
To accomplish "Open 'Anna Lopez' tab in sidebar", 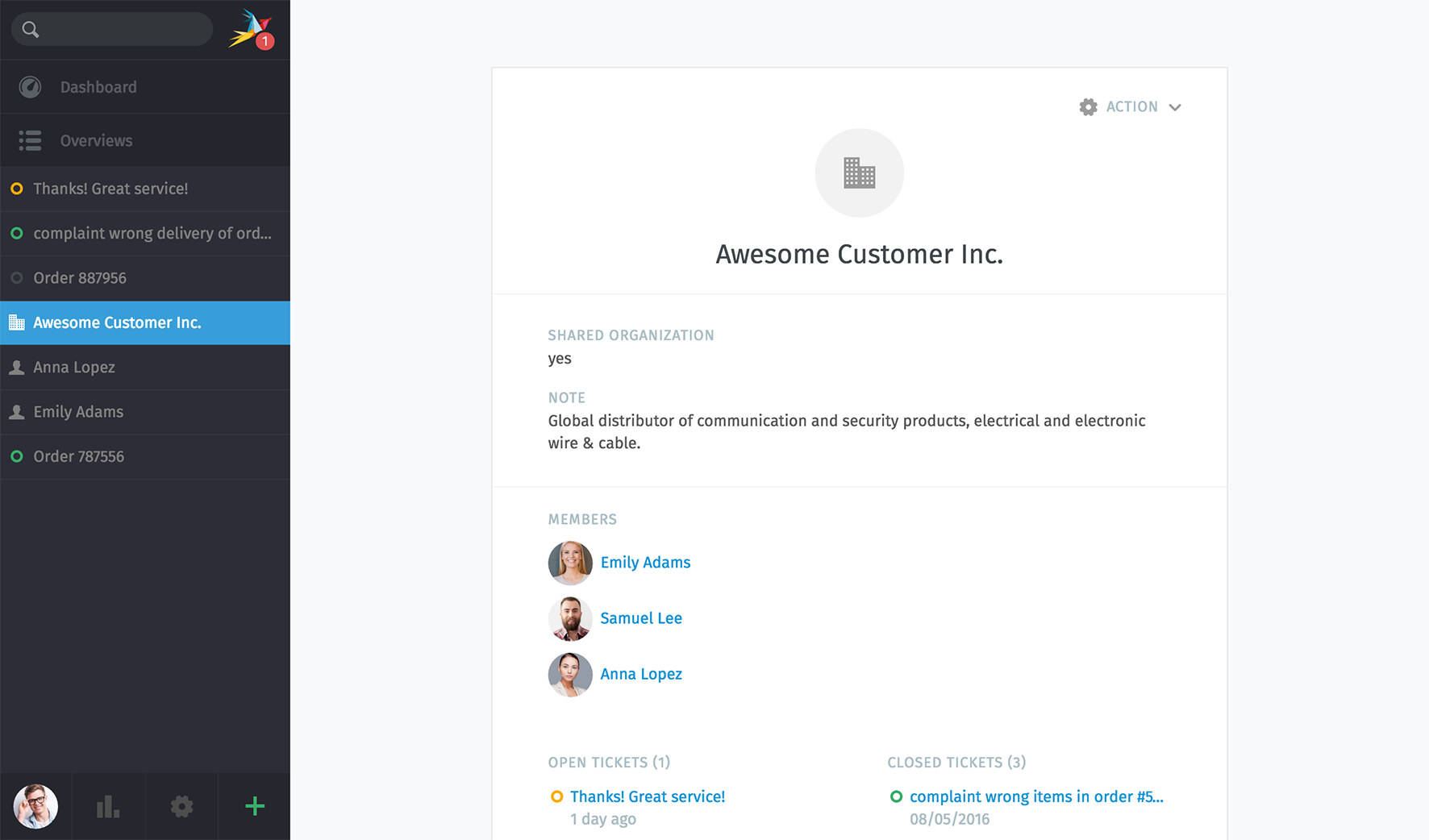I will [x=74, y=368].
